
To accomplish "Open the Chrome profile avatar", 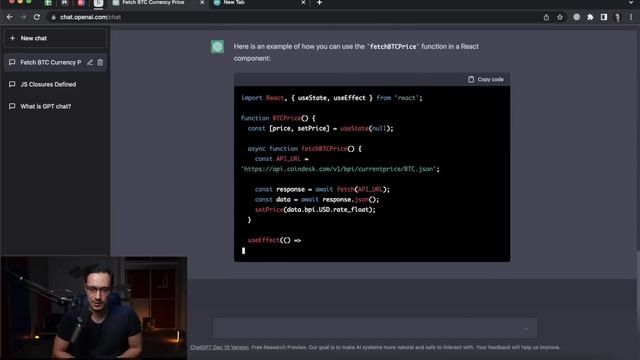I will point(618,17).
